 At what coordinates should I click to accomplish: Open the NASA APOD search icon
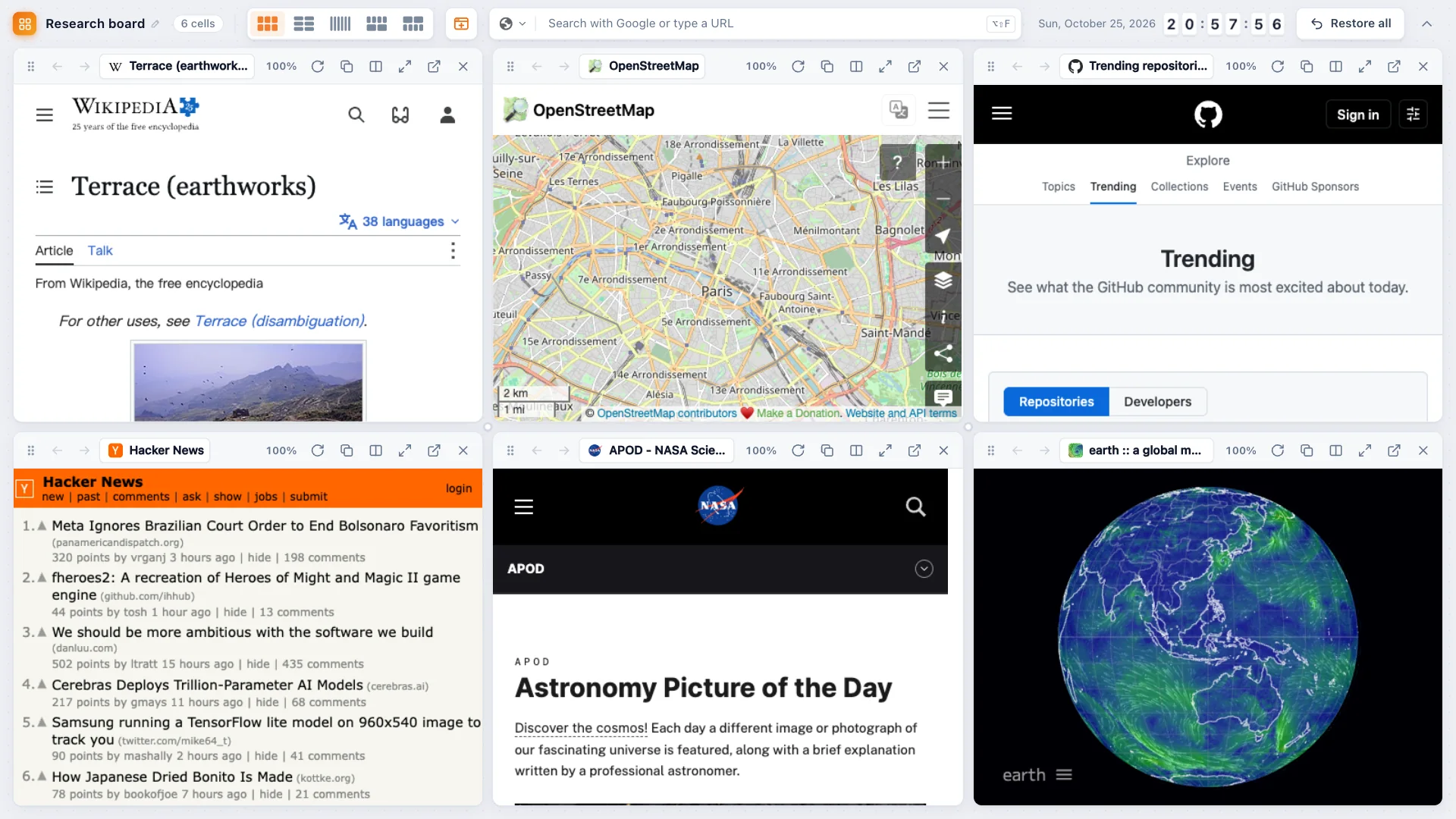tap(915, 507)
